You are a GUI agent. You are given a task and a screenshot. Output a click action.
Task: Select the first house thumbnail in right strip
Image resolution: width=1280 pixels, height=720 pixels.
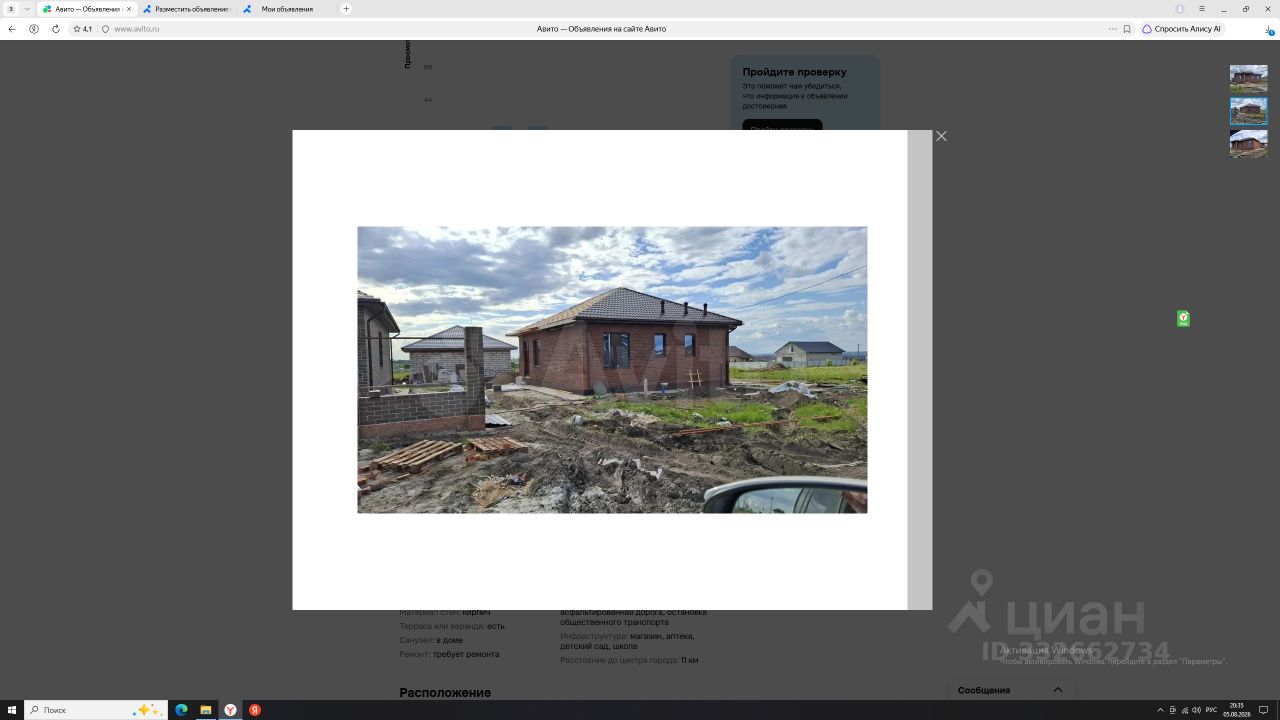pyautogui.click(x=1248, y=78)
